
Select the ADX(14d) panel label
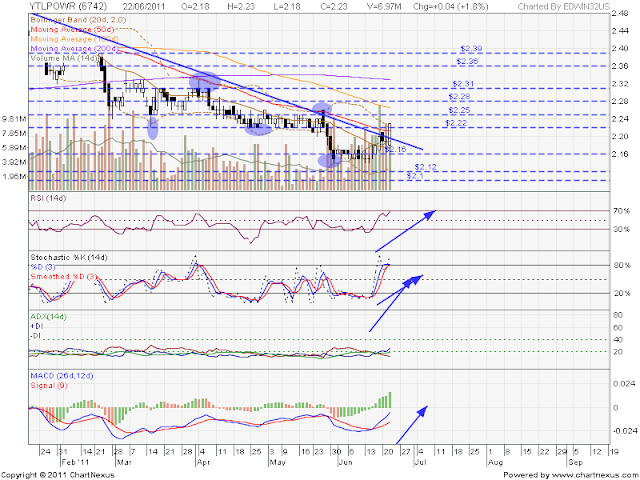[49, 316]
